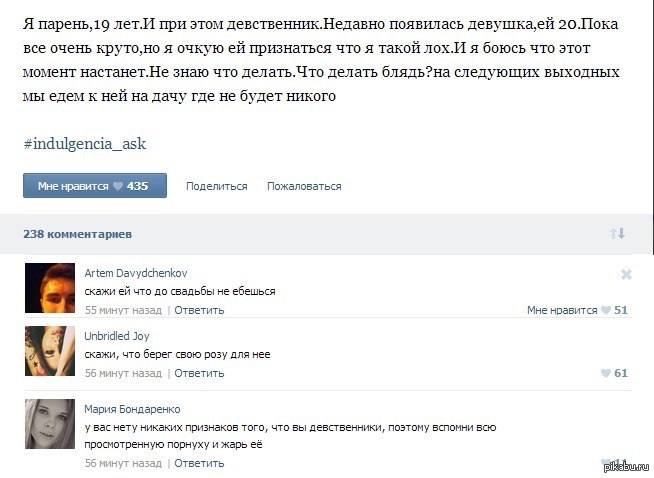654x478 pixels.
Task: Reply to Unbridled Joy via Ответить
Action: [199, 373]
